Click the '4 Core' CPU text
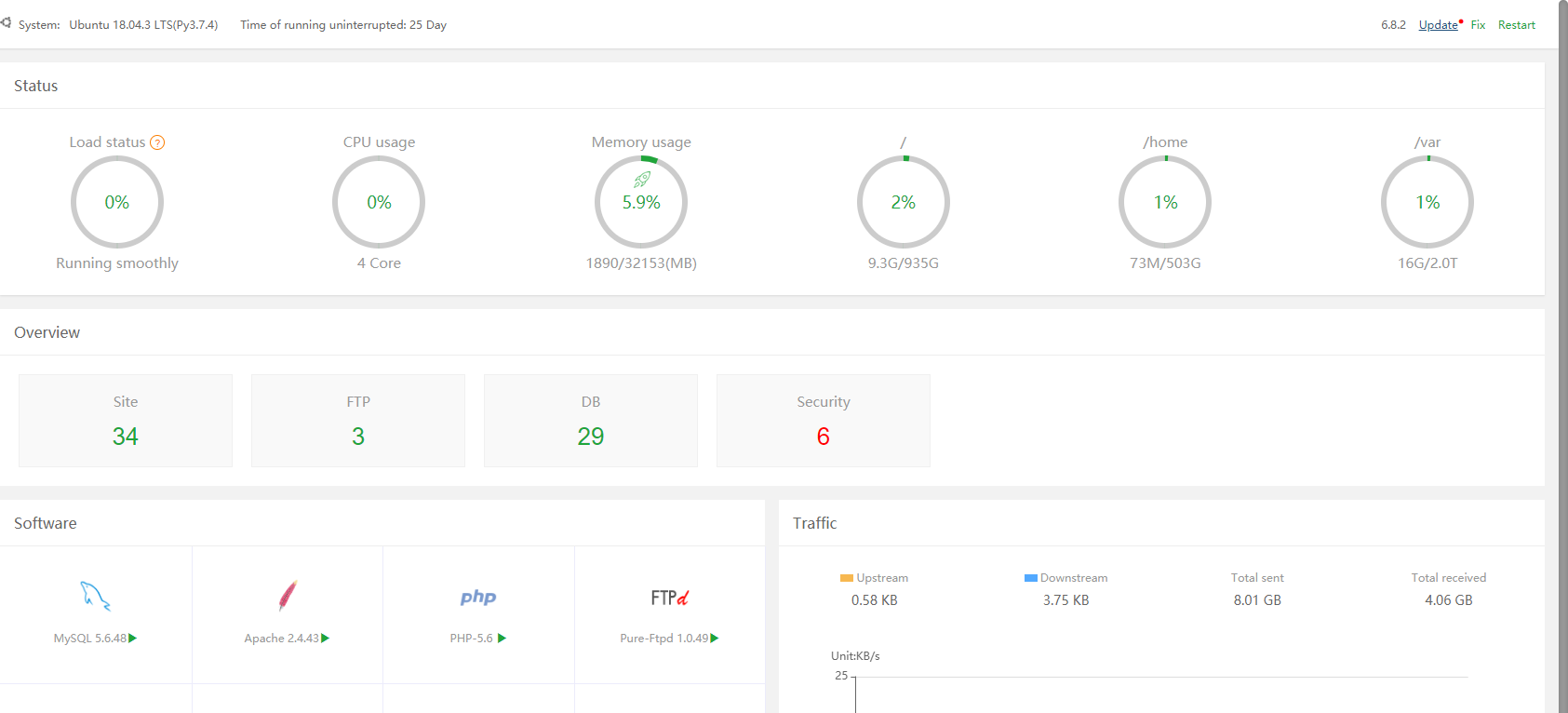Screen dimensions: 1568x713 click(379, 263)
